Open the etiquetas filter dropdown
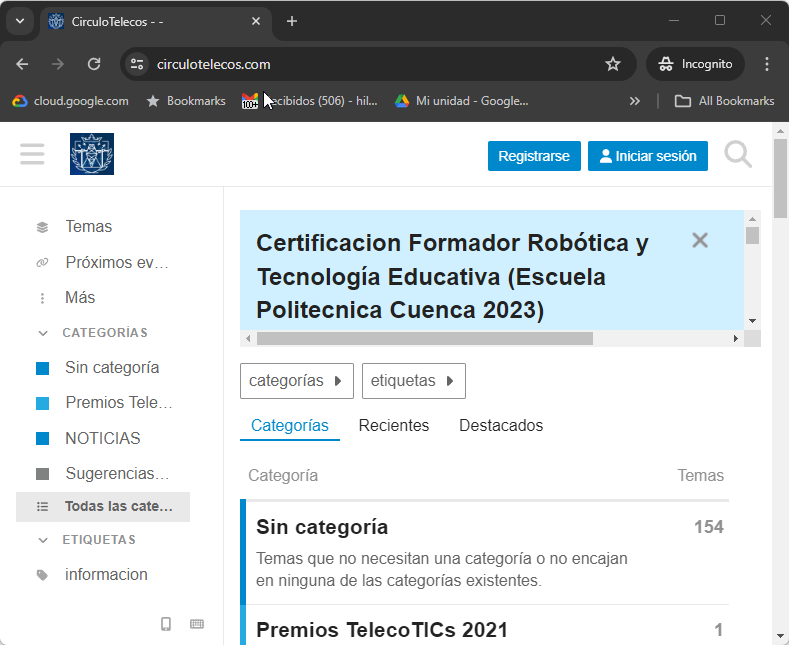The height and width of the screenshot is (645, 789). tap(414, 381)
